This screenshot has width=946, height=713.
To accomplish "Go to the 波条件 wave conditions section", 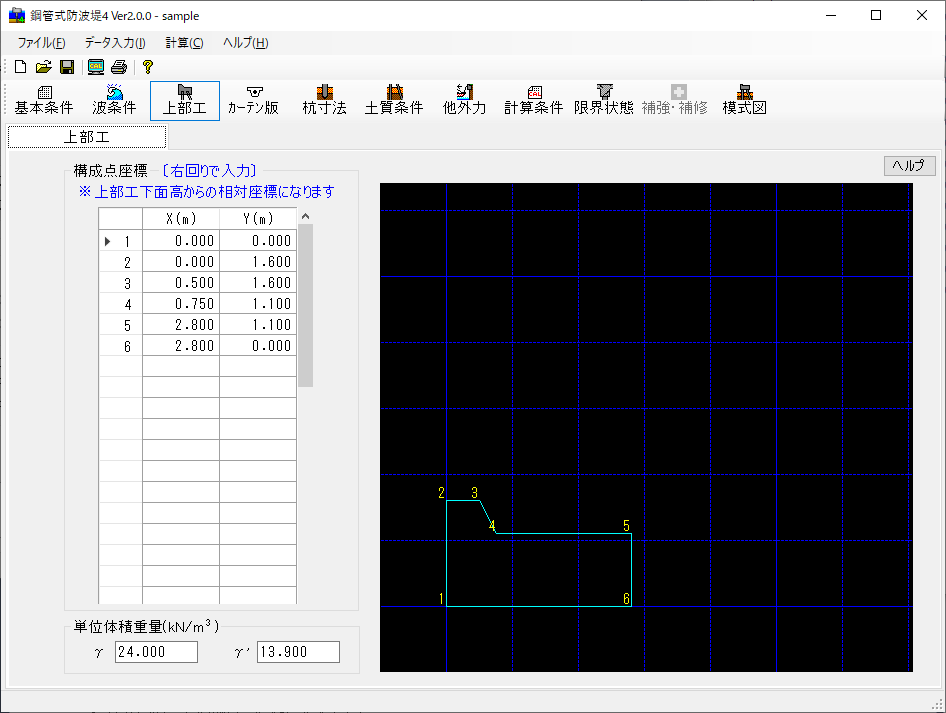I will [114, 101].
